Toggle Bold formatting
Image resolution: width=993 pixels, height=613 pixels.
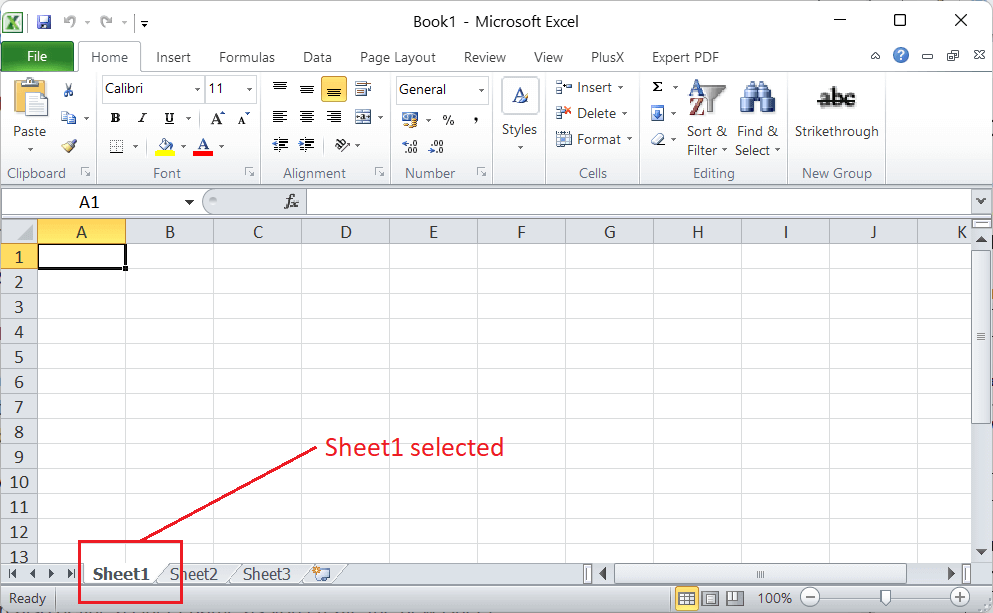pos(113,117)
